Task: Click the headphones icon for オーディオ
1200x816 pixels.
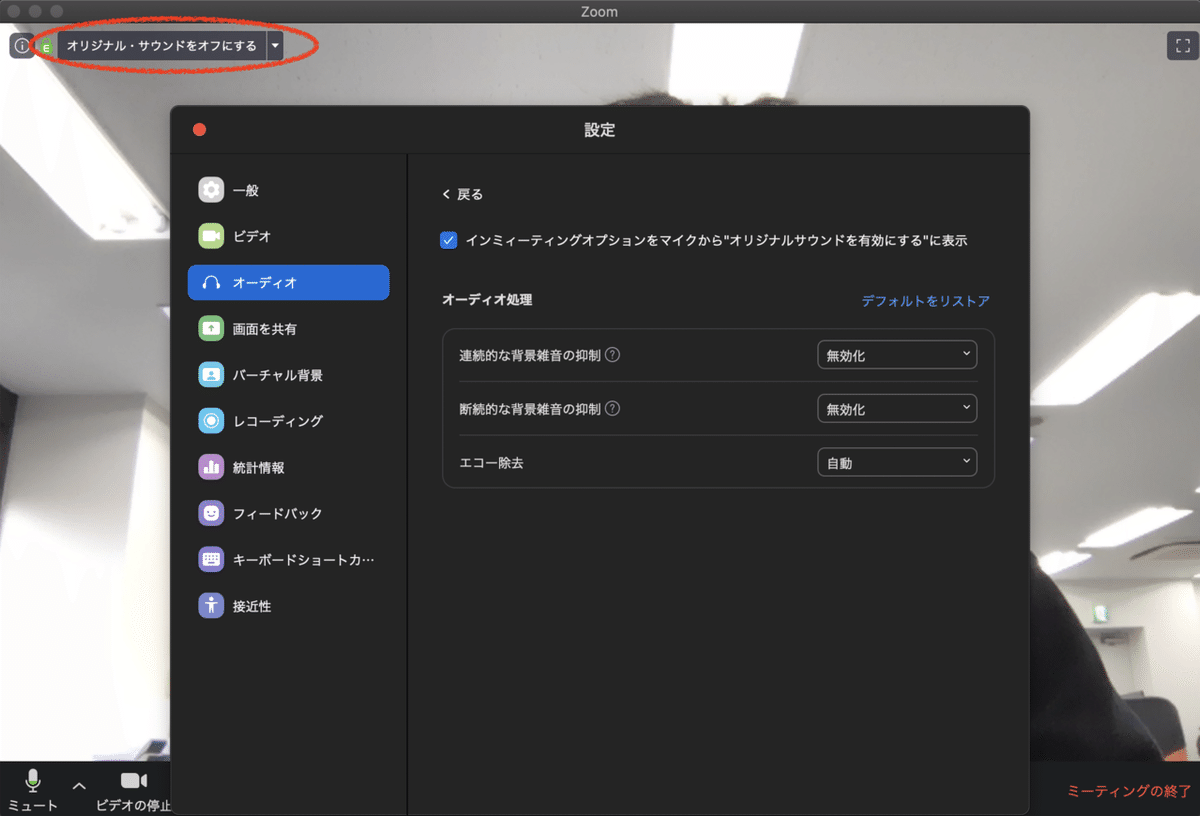Action: (x=211, y=283)
